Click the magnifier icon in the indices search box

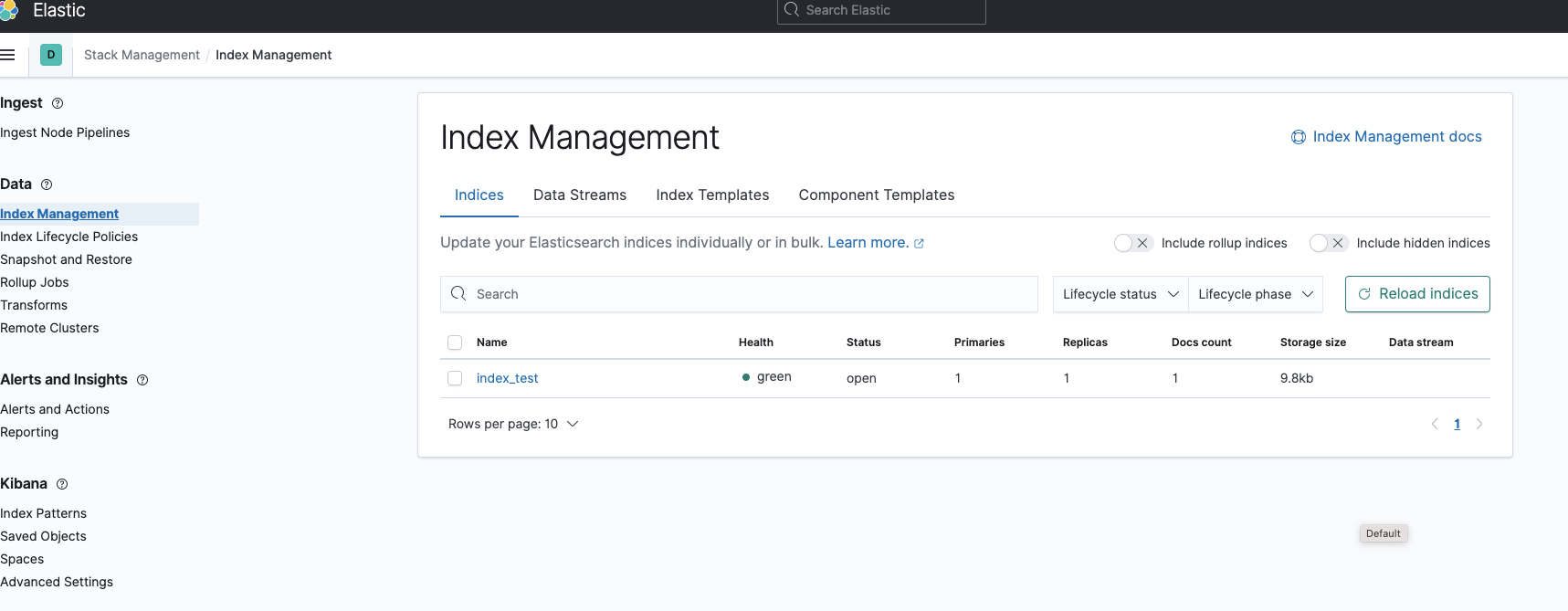click(x=458, y=293)
